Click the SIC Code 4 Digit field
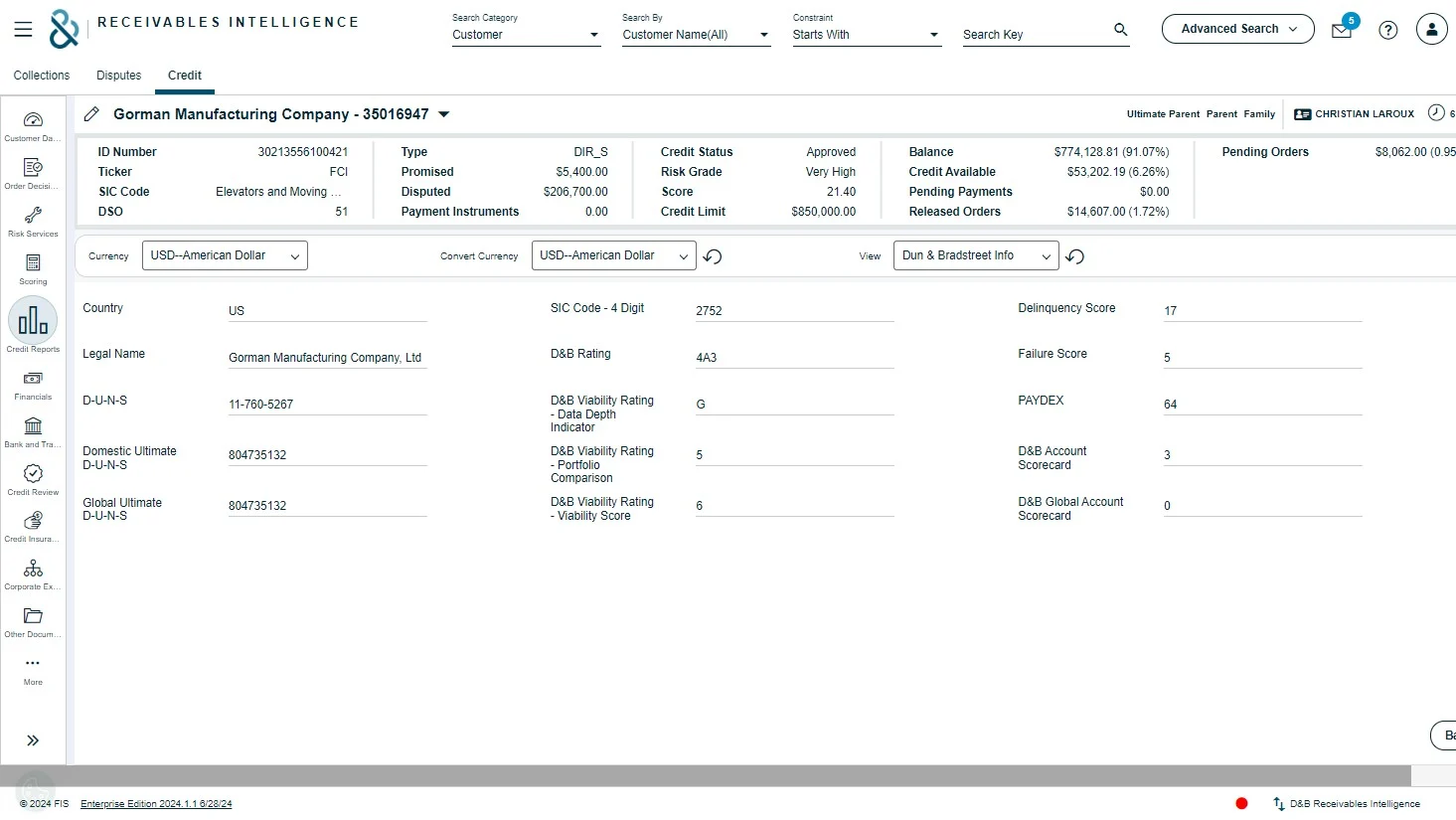This screenshot has height=820, width=1456. 794,311
